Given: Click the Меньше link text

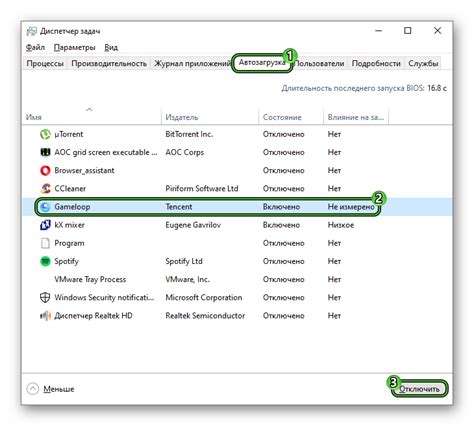Looking at the screenshot, I should click(x=59, y=389).
